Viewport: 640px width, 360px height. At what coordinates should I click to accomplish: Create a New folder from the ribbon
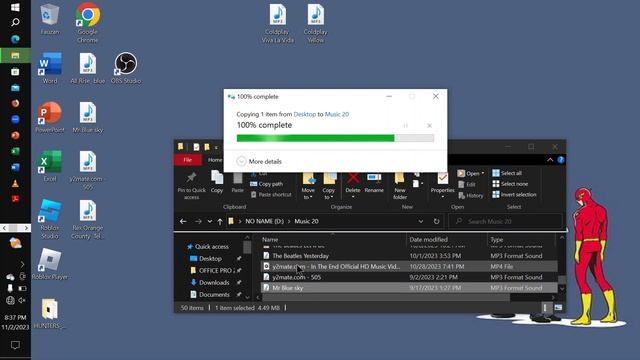point(400,185)
